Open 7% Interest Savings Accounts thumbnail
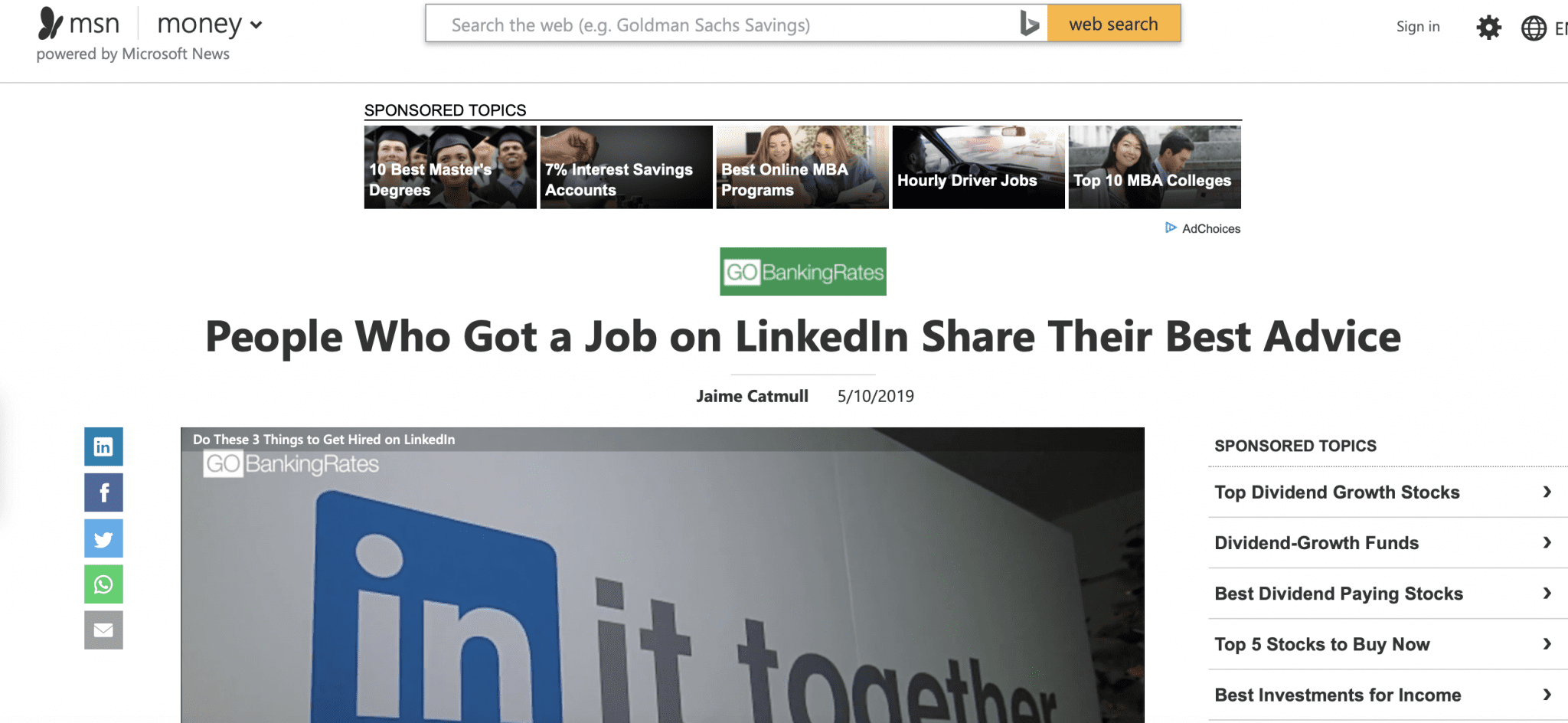1568x723 pixels. pos(626,167)
